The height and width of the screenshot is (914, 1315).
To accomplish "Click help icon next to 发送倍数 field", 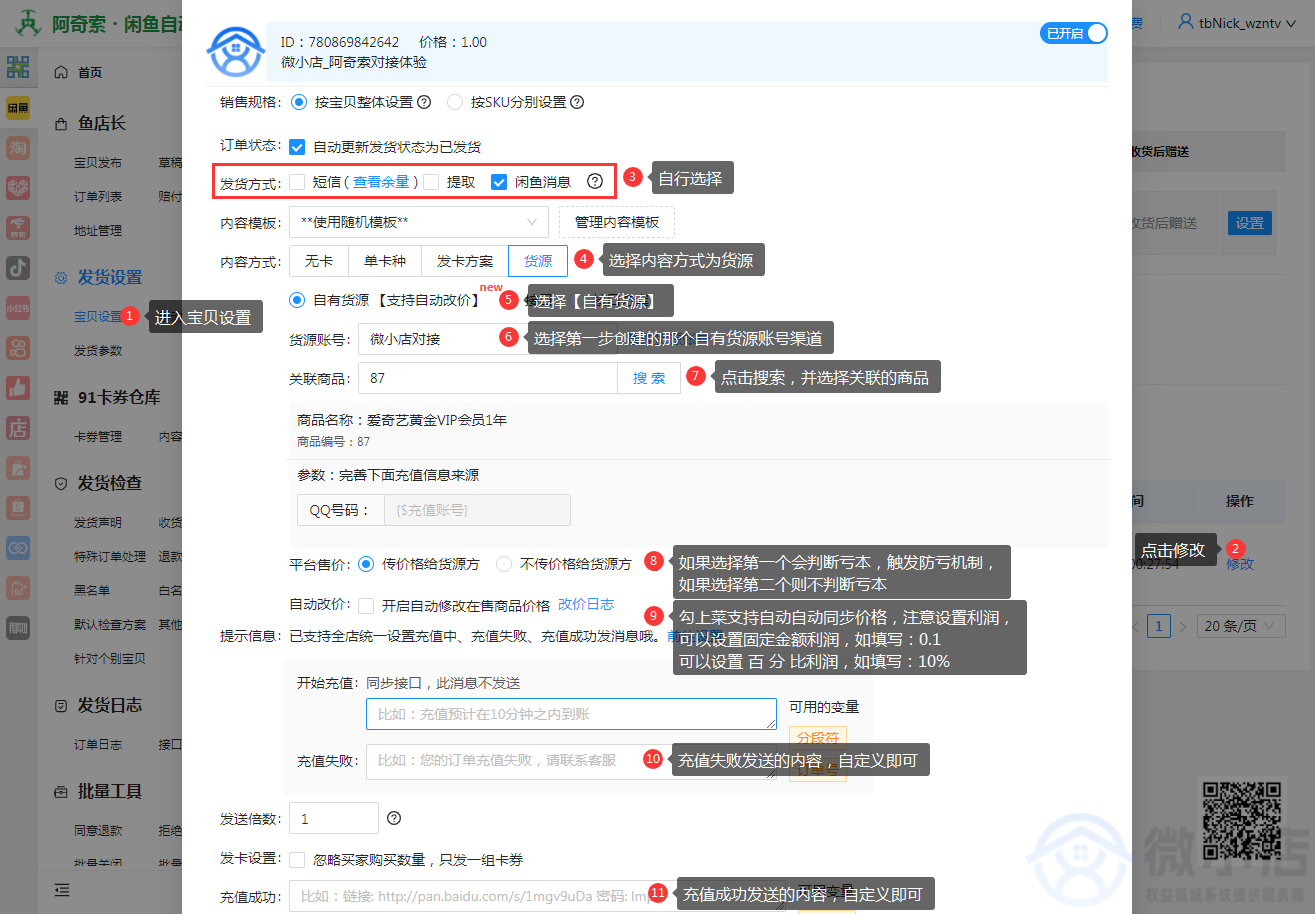I will (394, 818).
